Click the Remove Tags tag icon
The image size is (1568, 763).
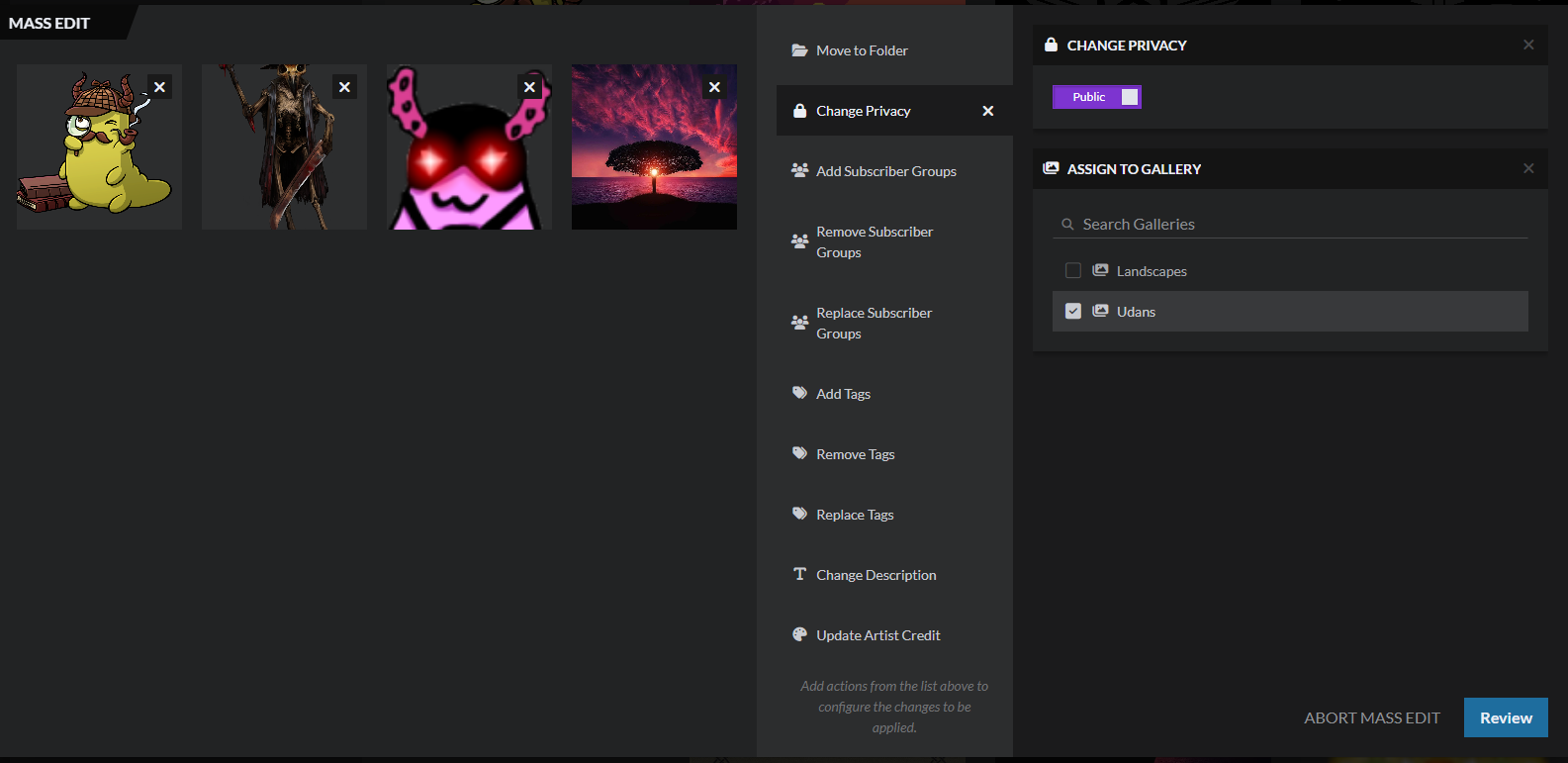[x=799, y=453]
